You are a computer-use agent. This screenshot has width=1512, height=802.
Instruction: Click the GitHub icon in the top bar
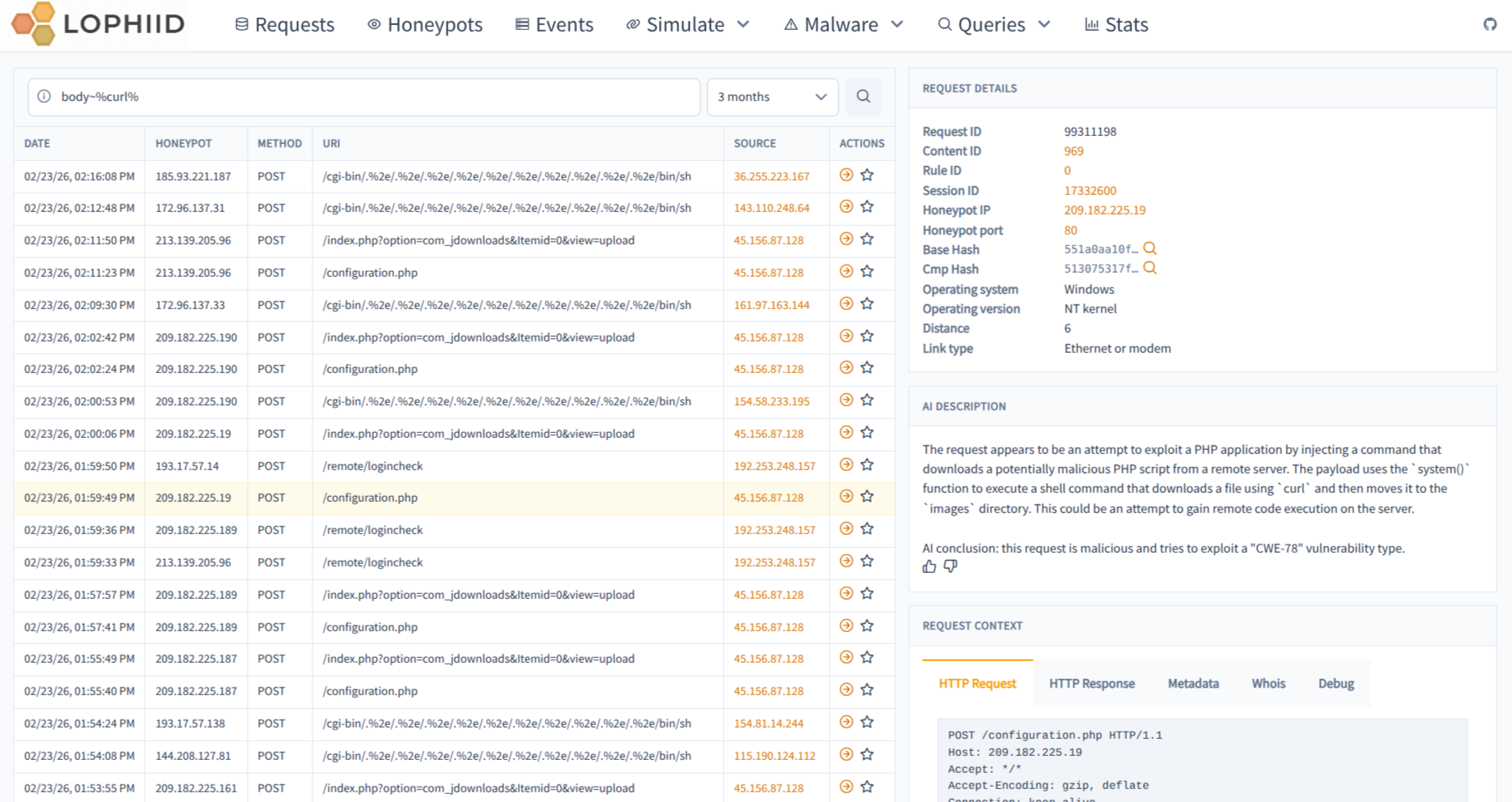pos(1489,24)
